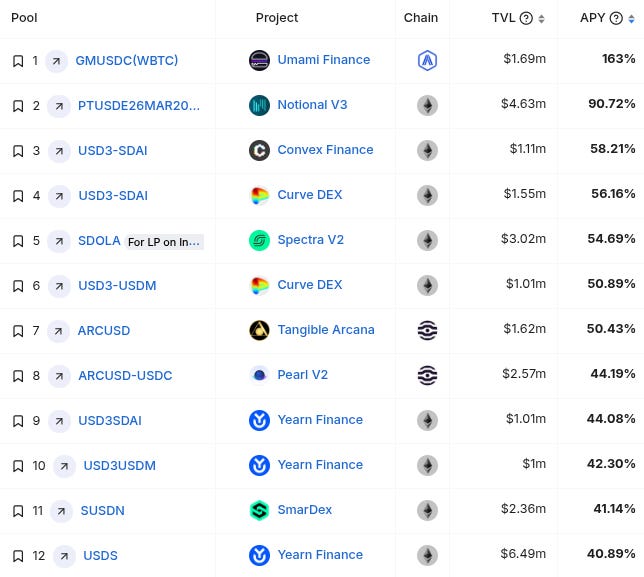644x577 pixels.
Task: Click Arbitrum chain icon in GMUSDC row
Action: [x=427, y=60]
